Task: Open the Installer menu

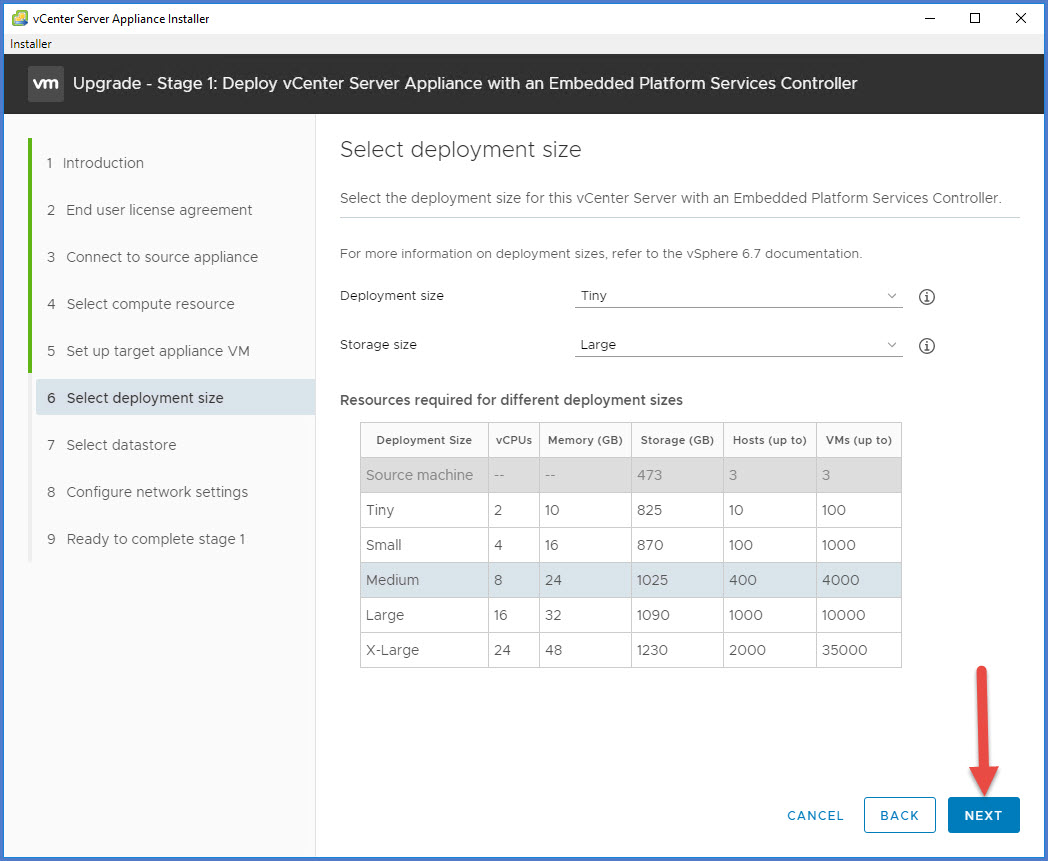Action: pyautogui.click(x=31, y=44)
